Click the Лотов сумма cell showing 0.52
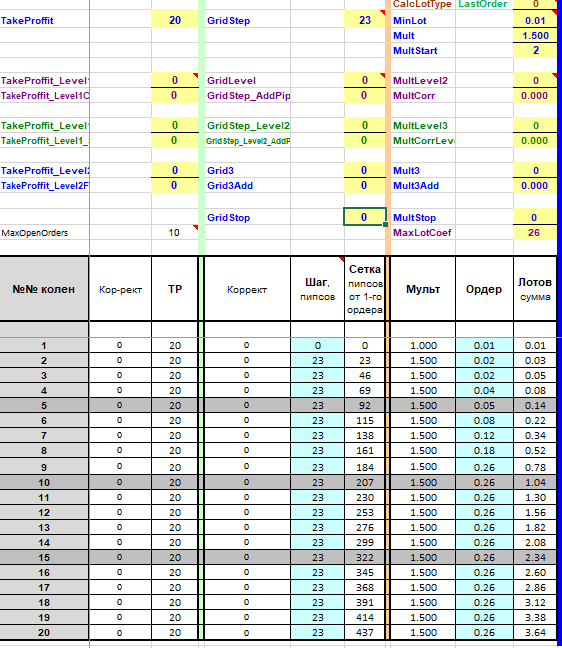Screen dimensions: 562x648 (x=535, y=450)
